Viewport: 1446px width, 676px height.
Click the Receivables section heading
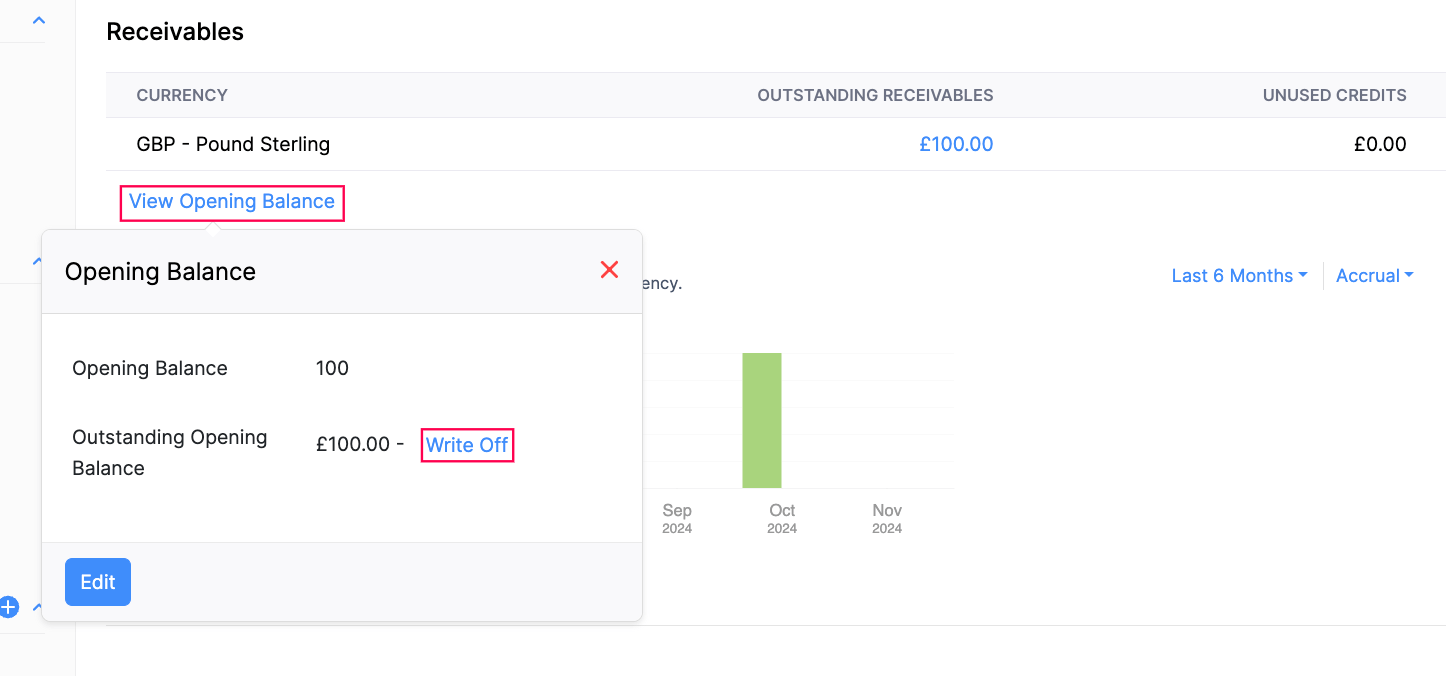175,32
